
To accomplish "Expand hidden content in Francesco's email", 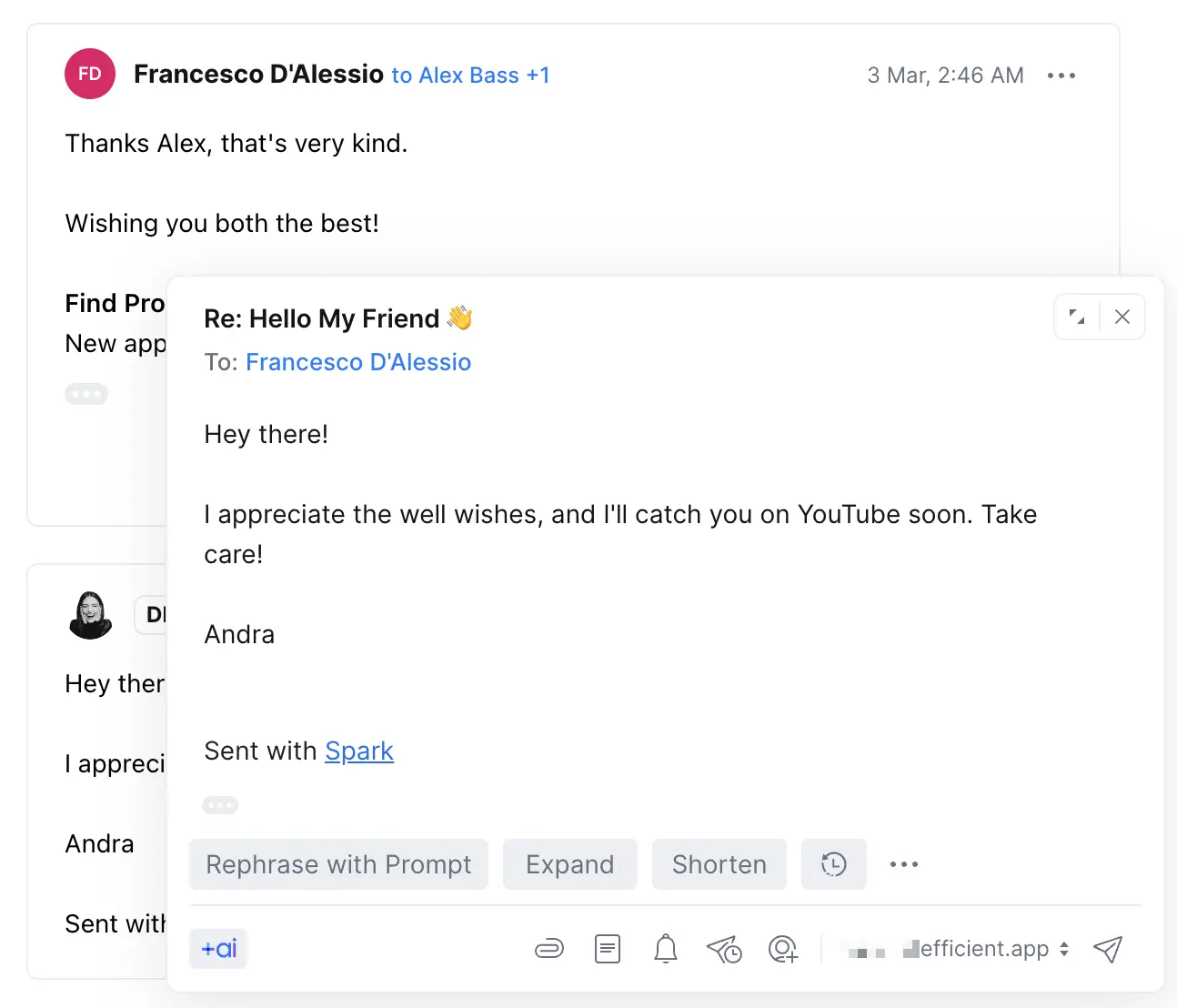I will click(x=86, y=394).
